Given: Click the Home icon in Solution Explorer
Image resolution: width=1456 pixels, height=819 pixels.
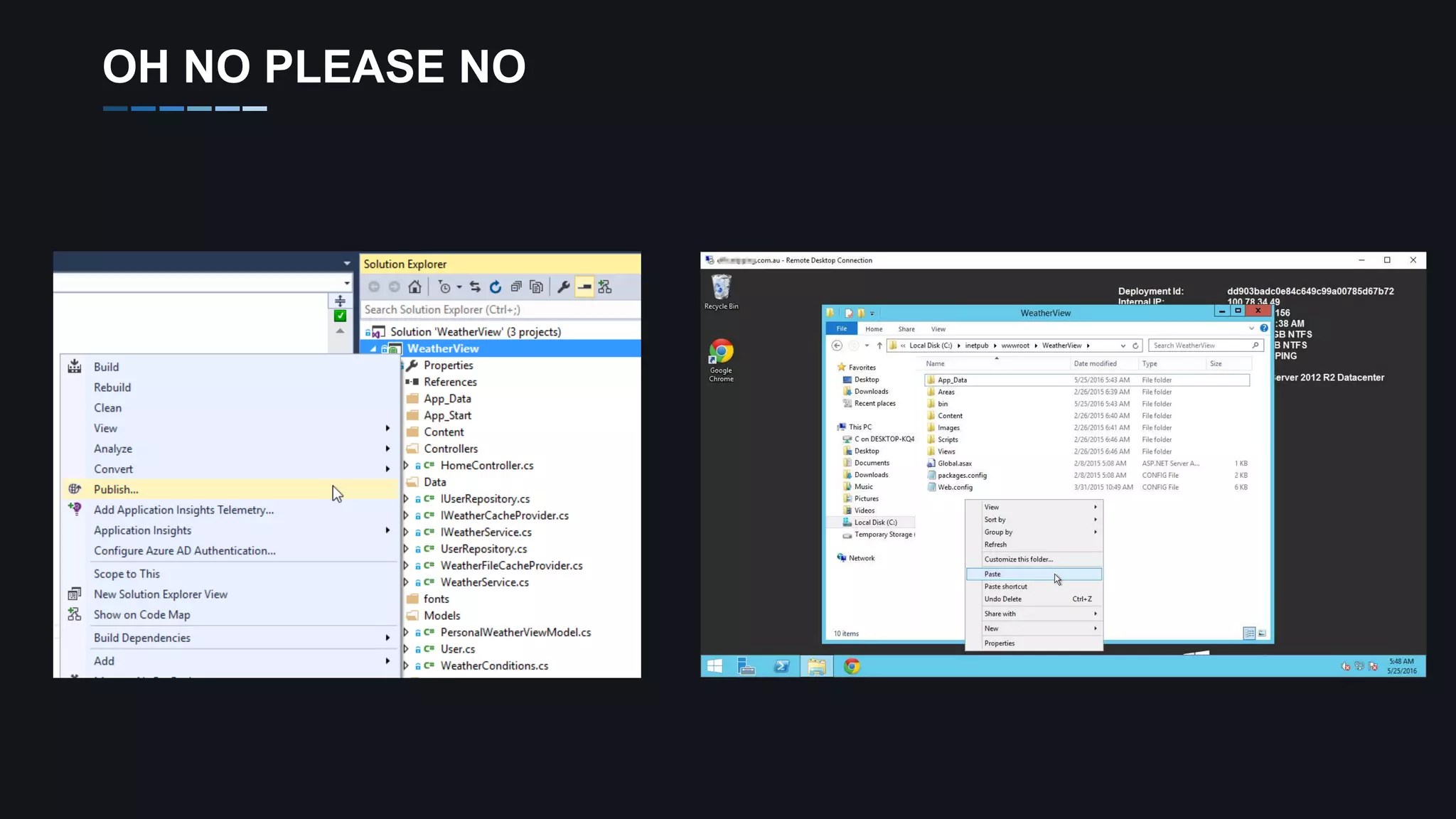Looking at the screenshot, I should pyautogui.click(x=414, y=287).
